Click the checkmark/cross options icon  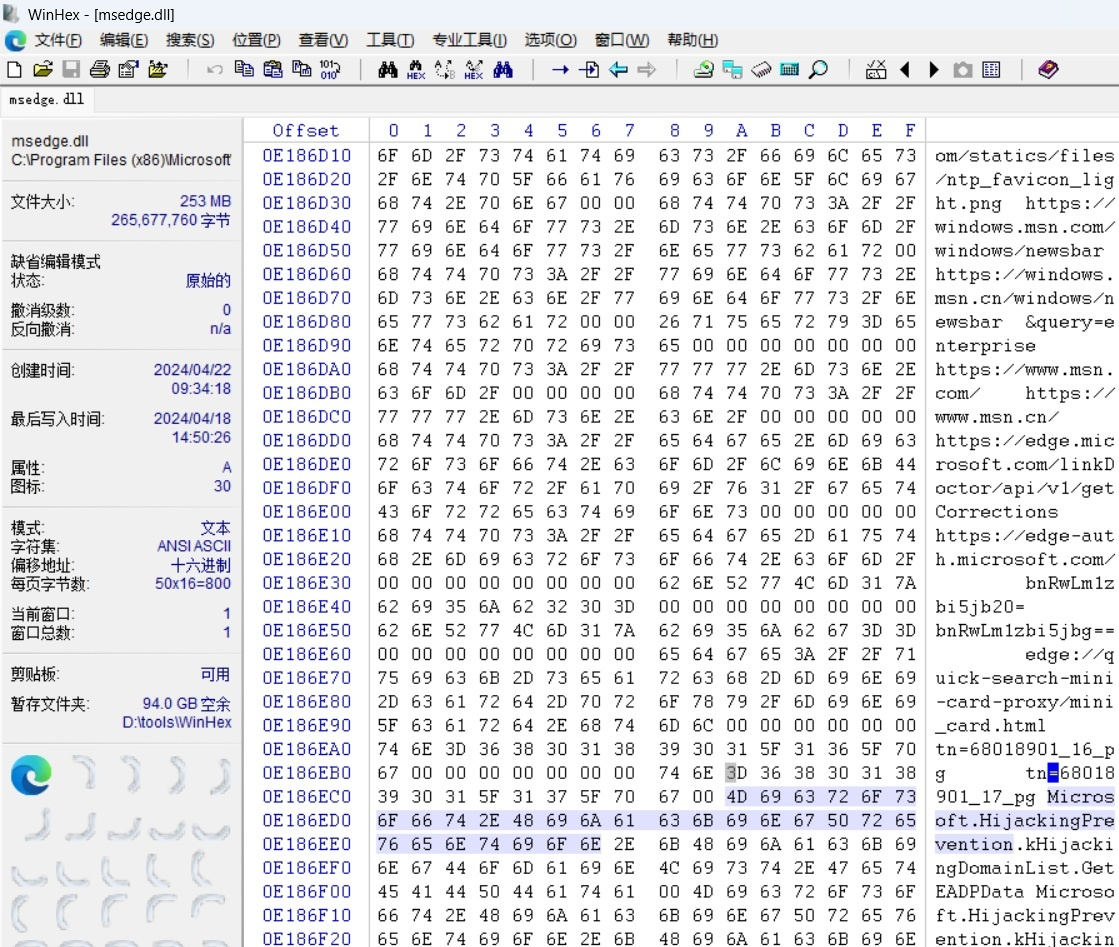pyautogui.click(x=876, y=70)
